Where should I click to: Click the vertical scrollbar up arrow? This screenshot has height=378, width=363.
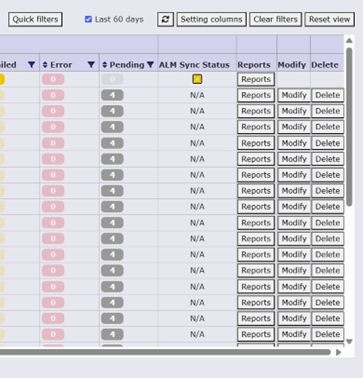tap(349, 41)
